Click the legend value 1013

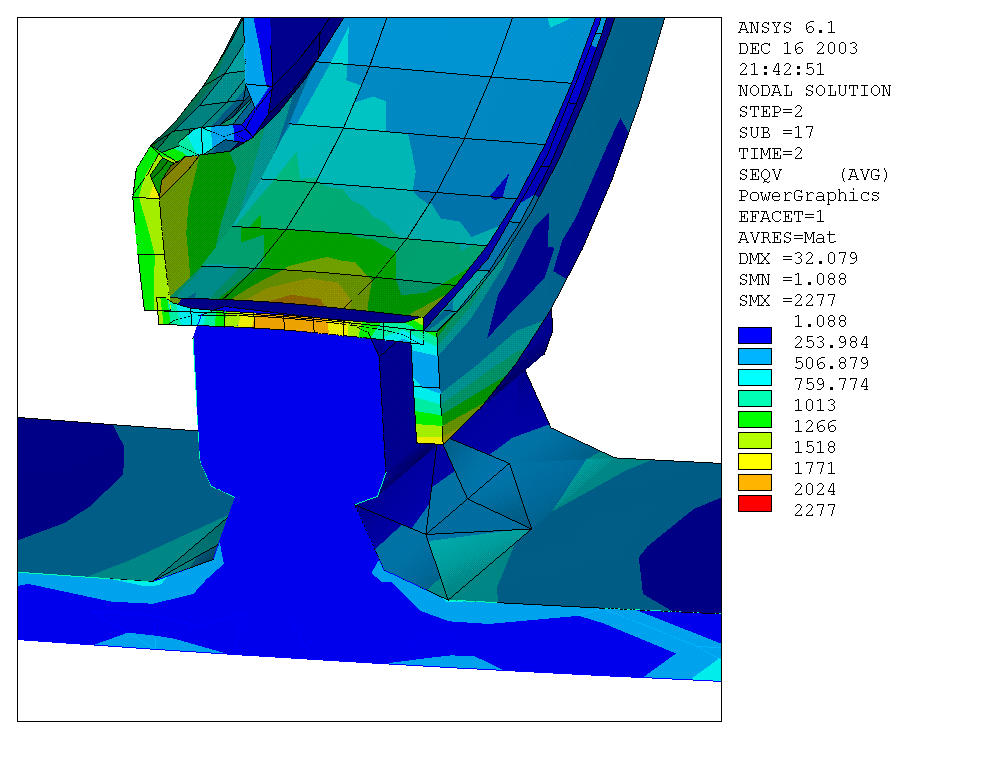pos(815,405)
